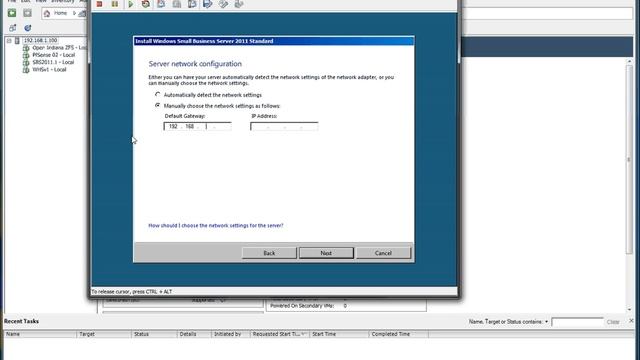Sort Recent Tasks by Name column
The image size is (640, 360).
(40, 334)
